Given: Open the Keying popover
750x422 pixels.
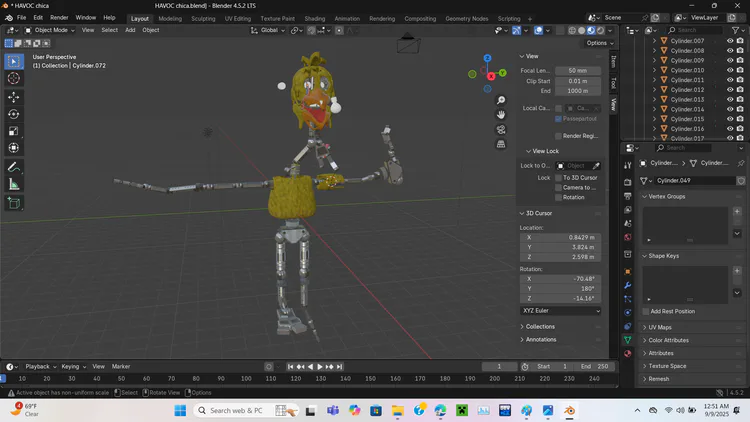Looking at the screenshot, I should [73, 366].
